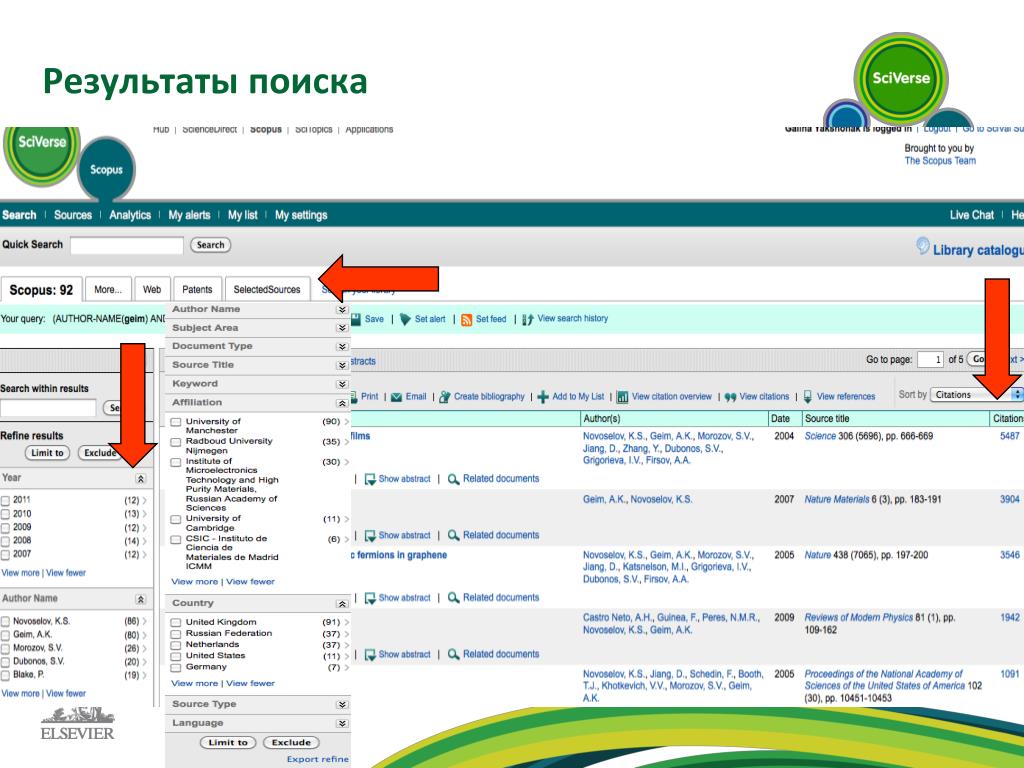Click the Go to page number field
1024x768 pixels.
click(x=930, y=360)
